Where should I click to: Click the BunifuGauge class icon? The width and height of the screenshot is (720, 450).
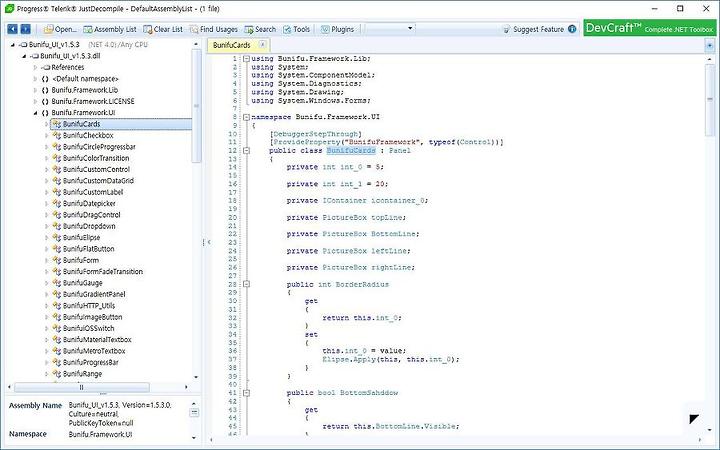tap(56, 283)
